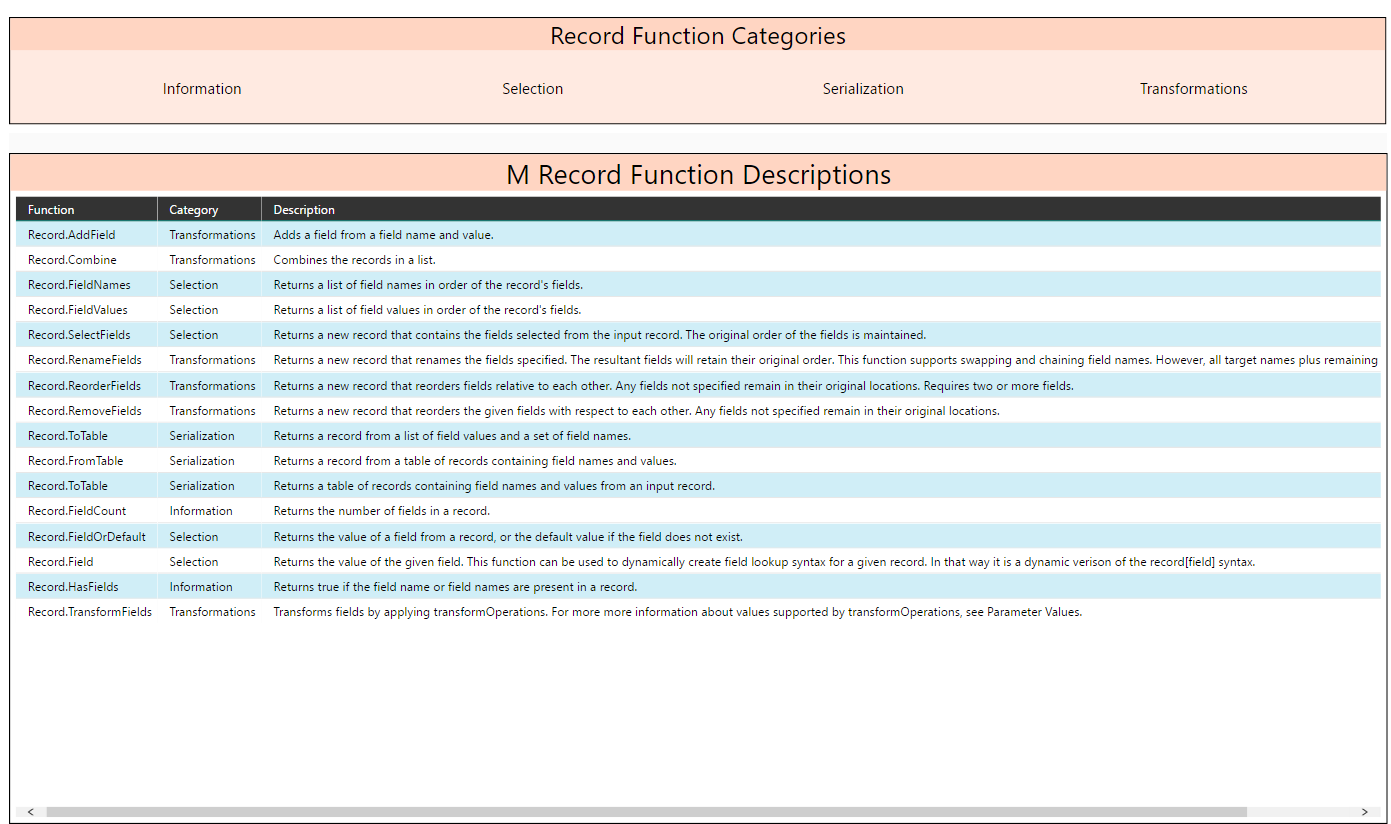Click the left arrow of the horizontal scrollbar
Image resolution: width=1391 pixels, height=824 pixels.
pyautogui.click(x=31, y=812)
